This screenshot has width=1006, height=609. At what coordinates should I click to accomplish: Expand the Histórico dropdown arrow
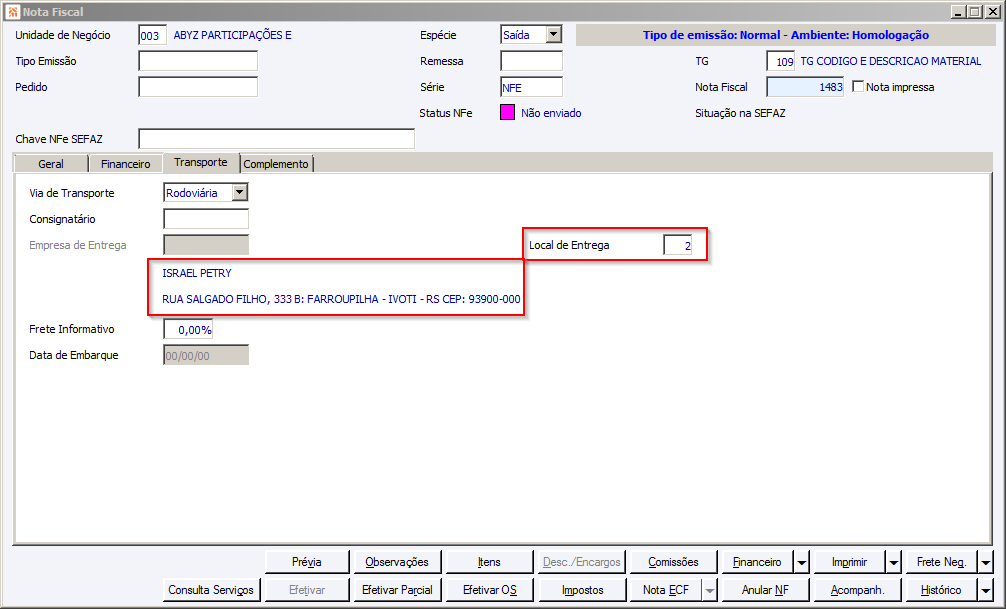click(x=985, y=590)
